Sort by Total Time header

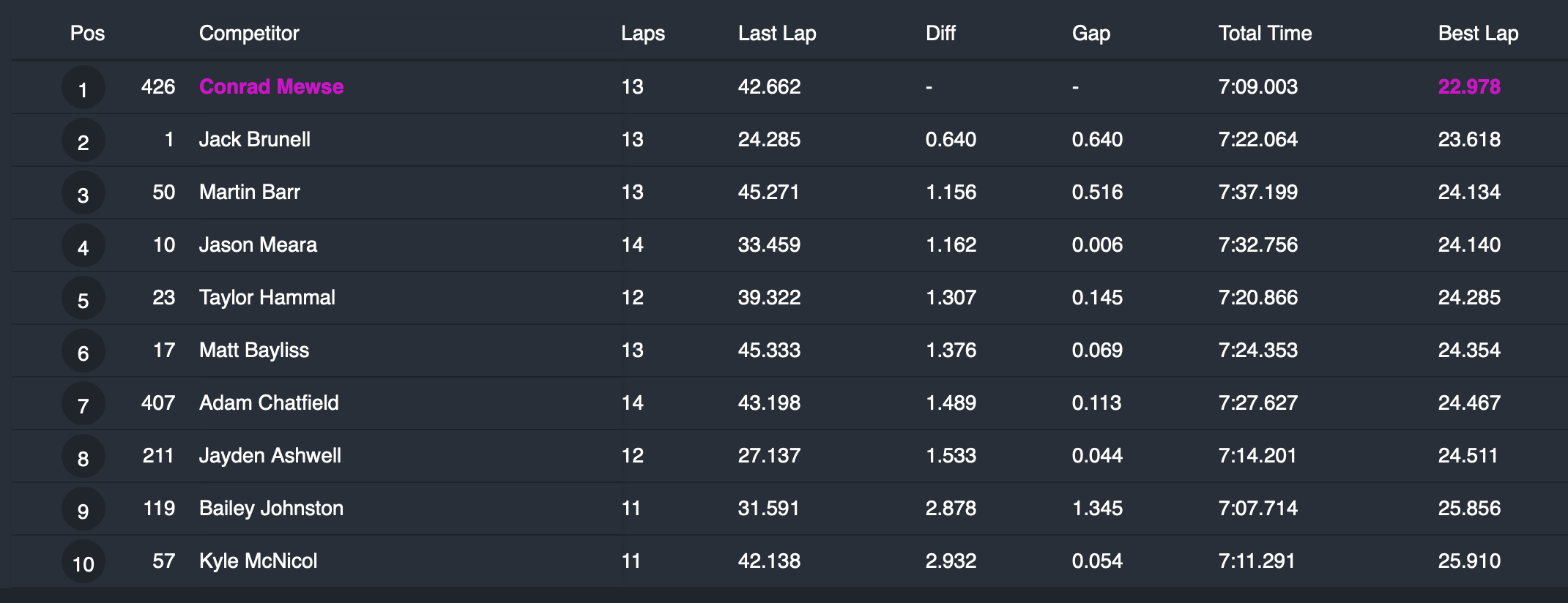point(1265,33)
